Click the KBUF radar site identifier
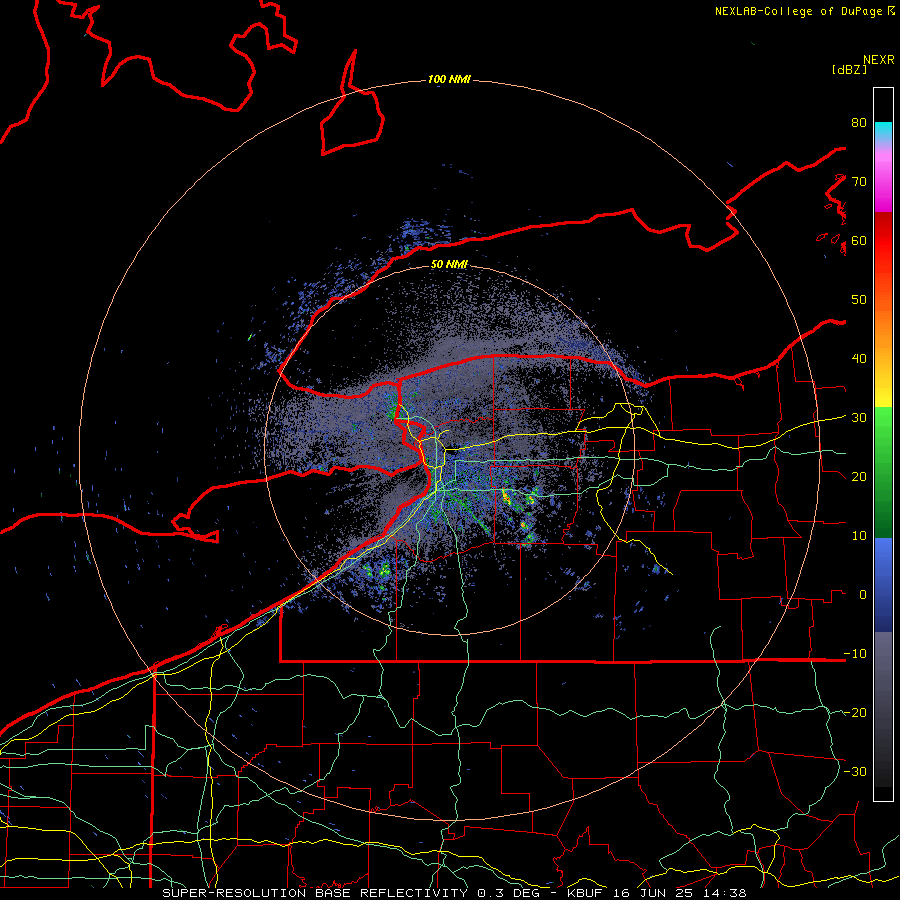The width and height of the screenshot is (900, 900). pos(587,893)
